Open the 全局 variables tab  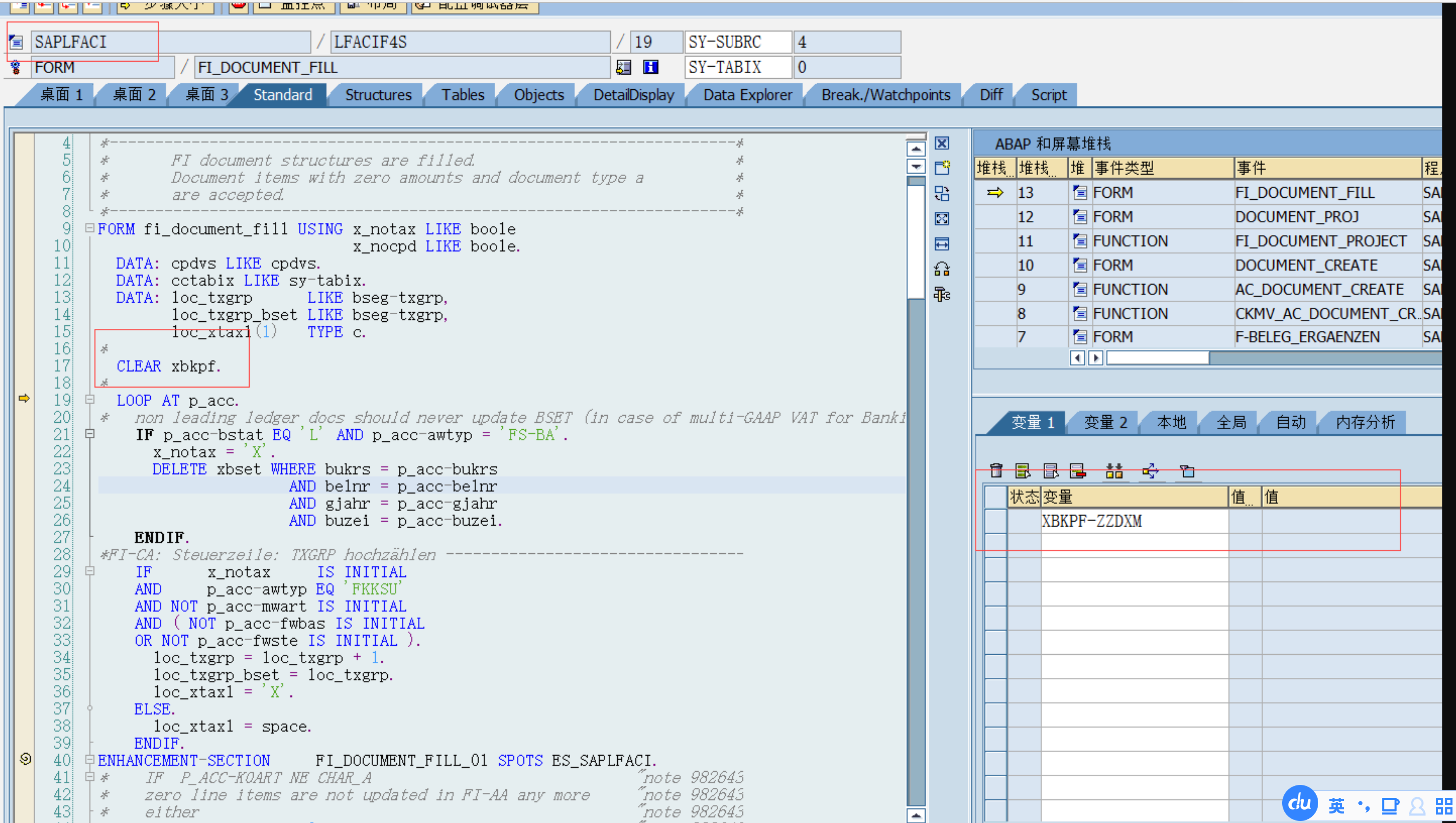[x=1231, y=422]
